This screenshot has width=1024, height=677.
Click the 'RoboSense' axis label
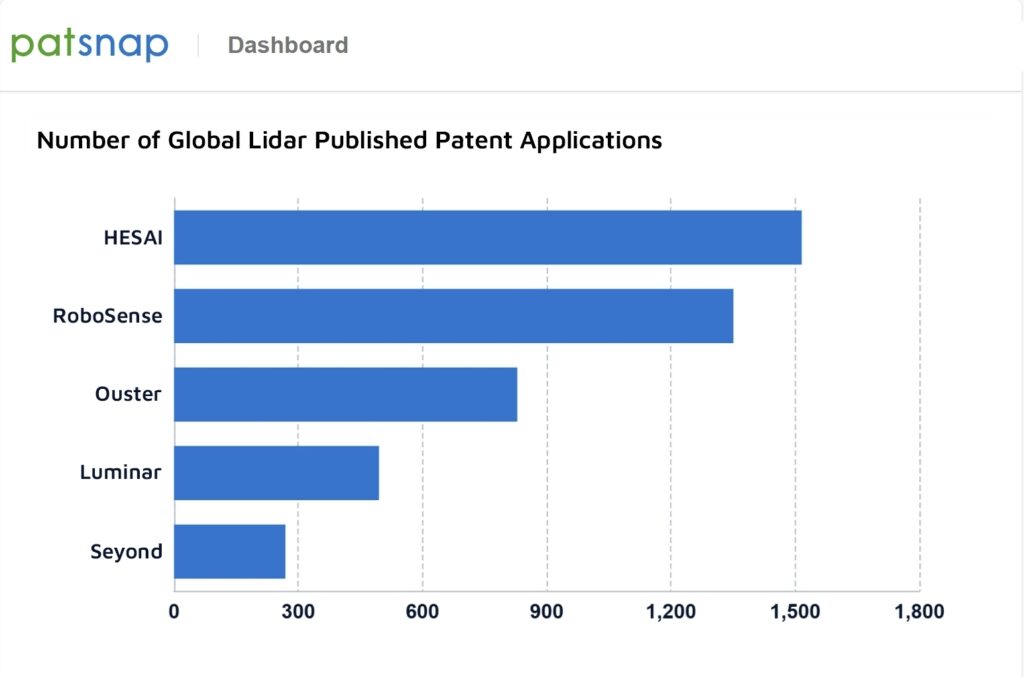pyautogui.click(x=108, y=316)
